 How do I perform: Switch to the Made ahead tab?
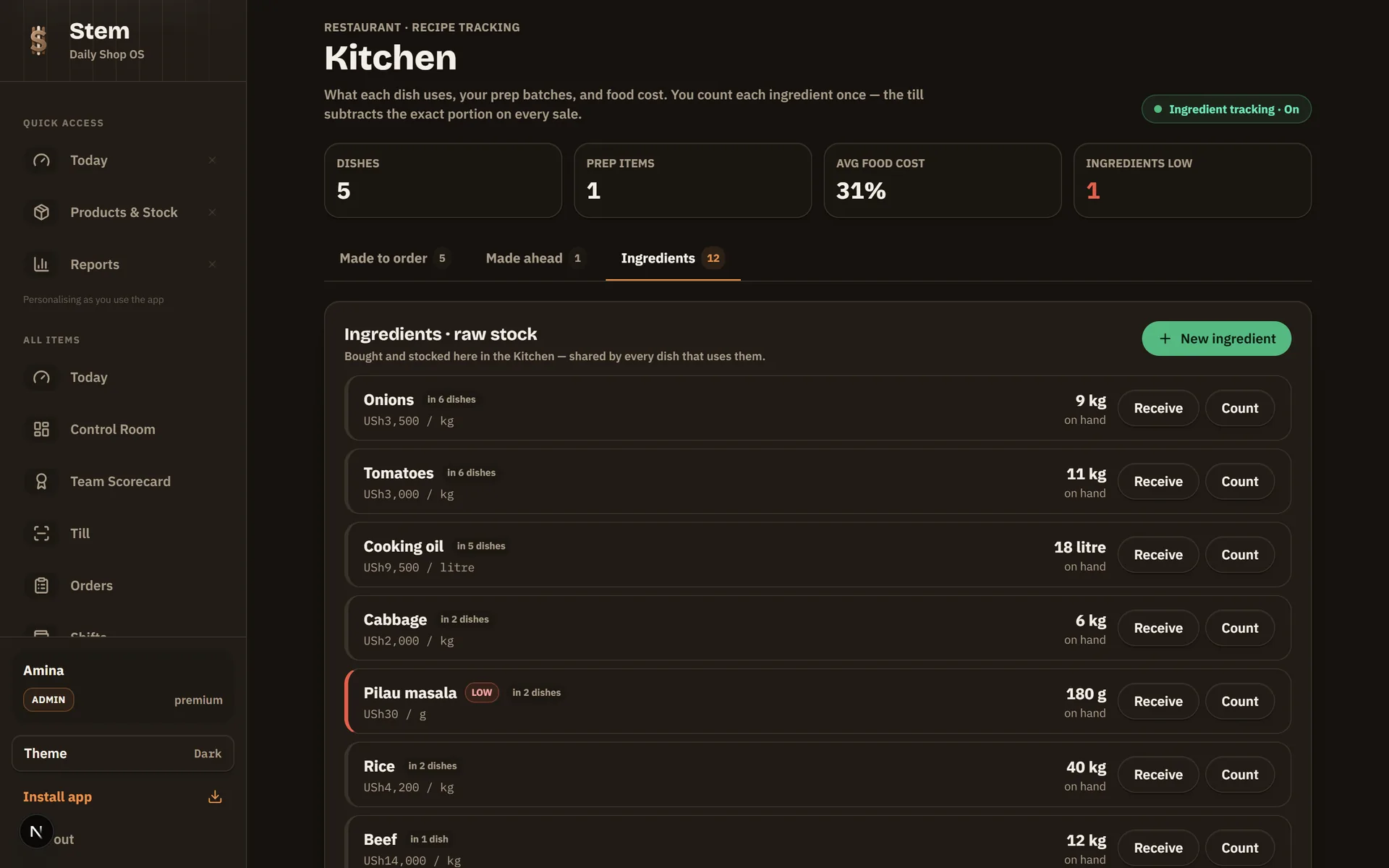pos(535,258)
